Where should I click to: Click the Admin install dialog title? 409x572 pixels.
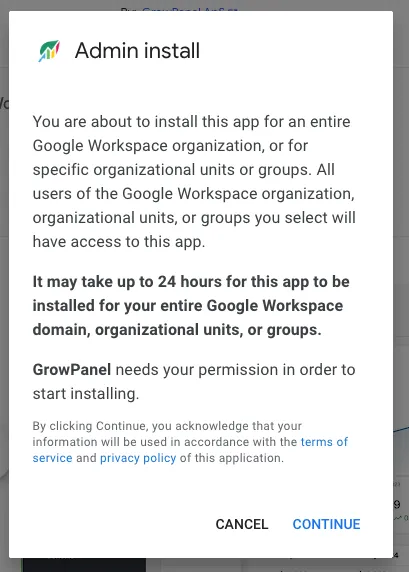pos(137,50)
